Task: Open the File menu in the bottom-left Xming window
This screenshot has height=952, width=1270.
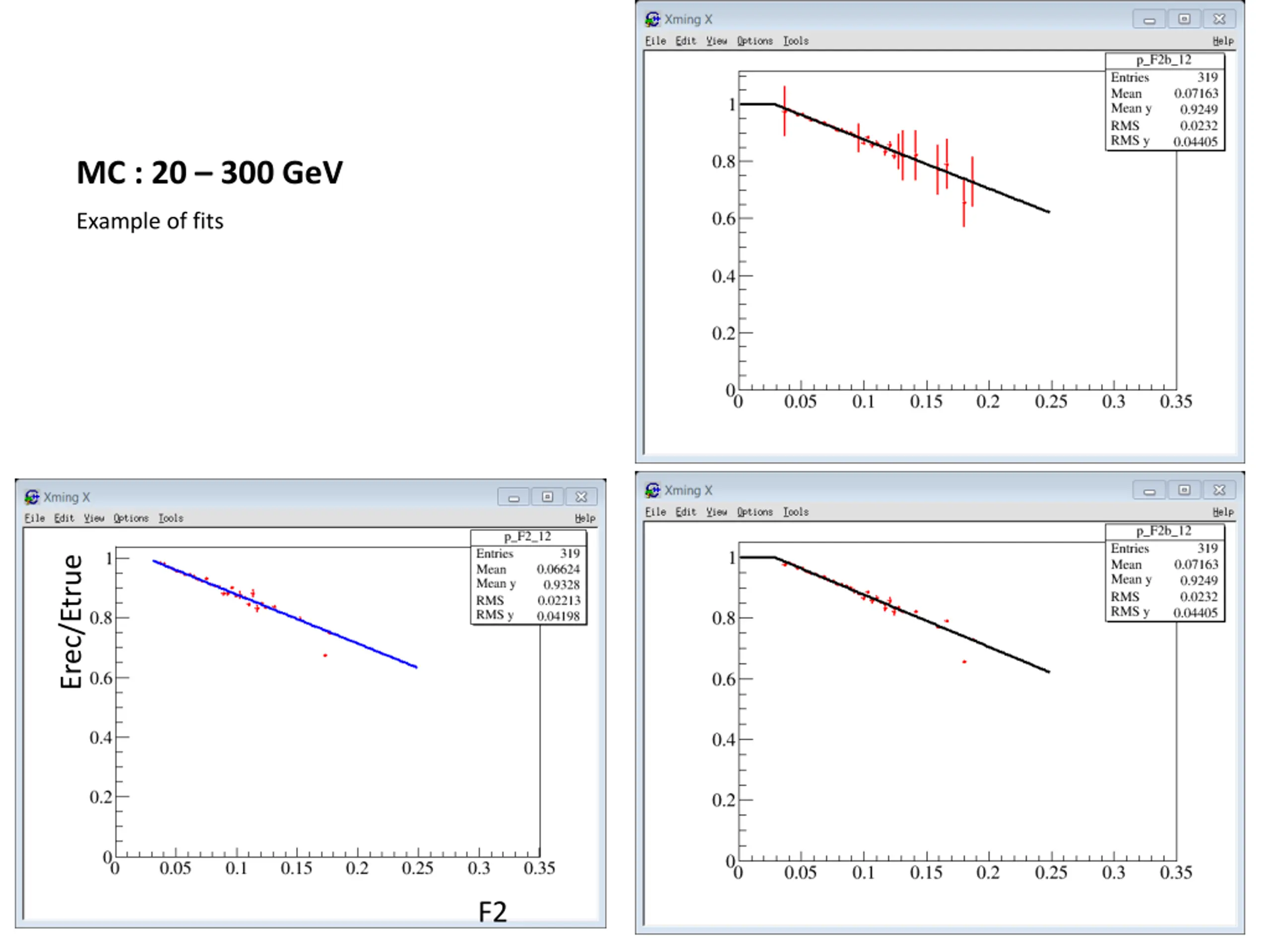Action: (34, 518)
